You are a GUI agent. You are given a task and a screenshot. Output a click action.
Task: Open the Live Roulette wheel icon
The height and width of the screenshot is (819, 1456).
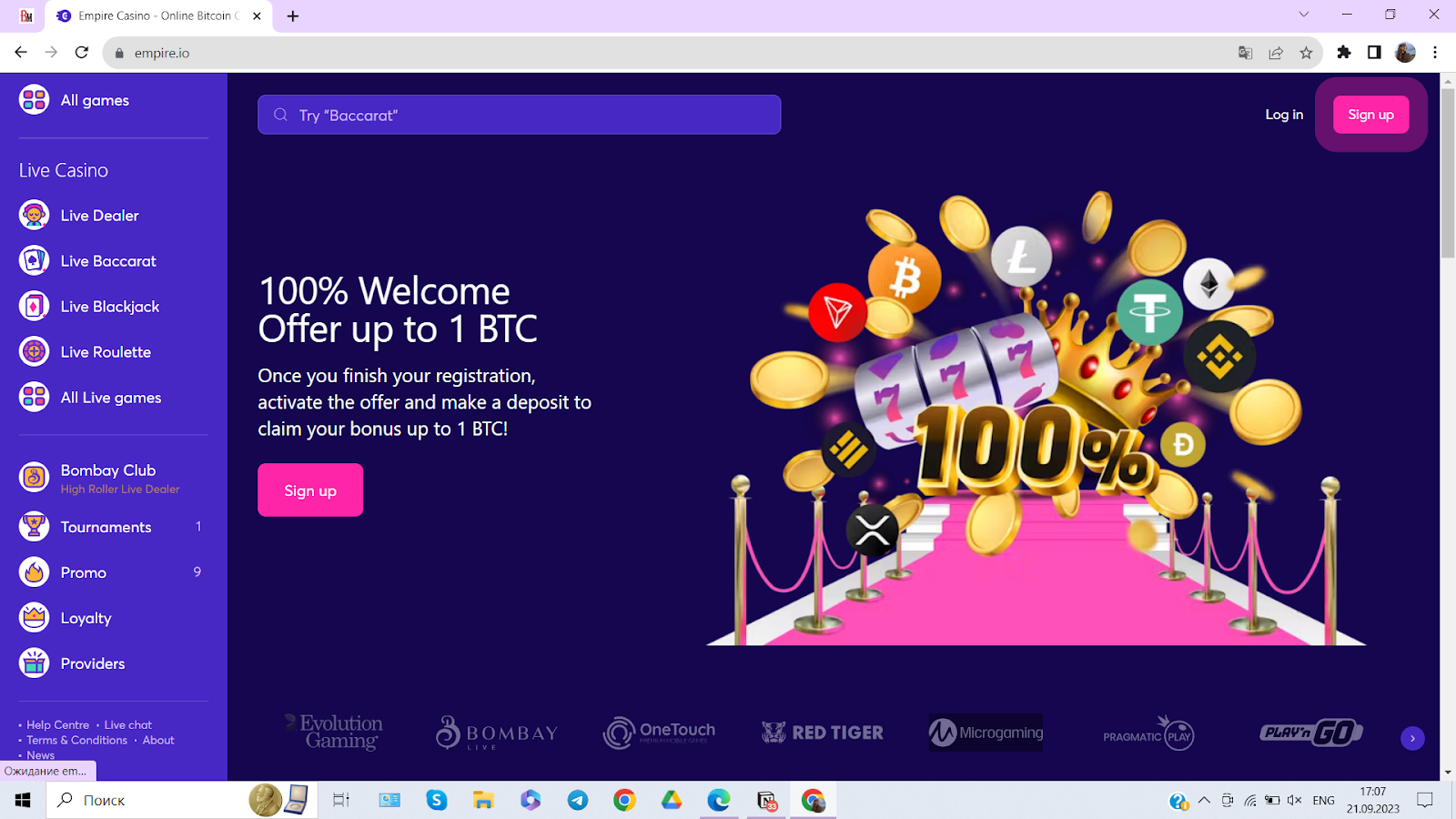(34, 351)
